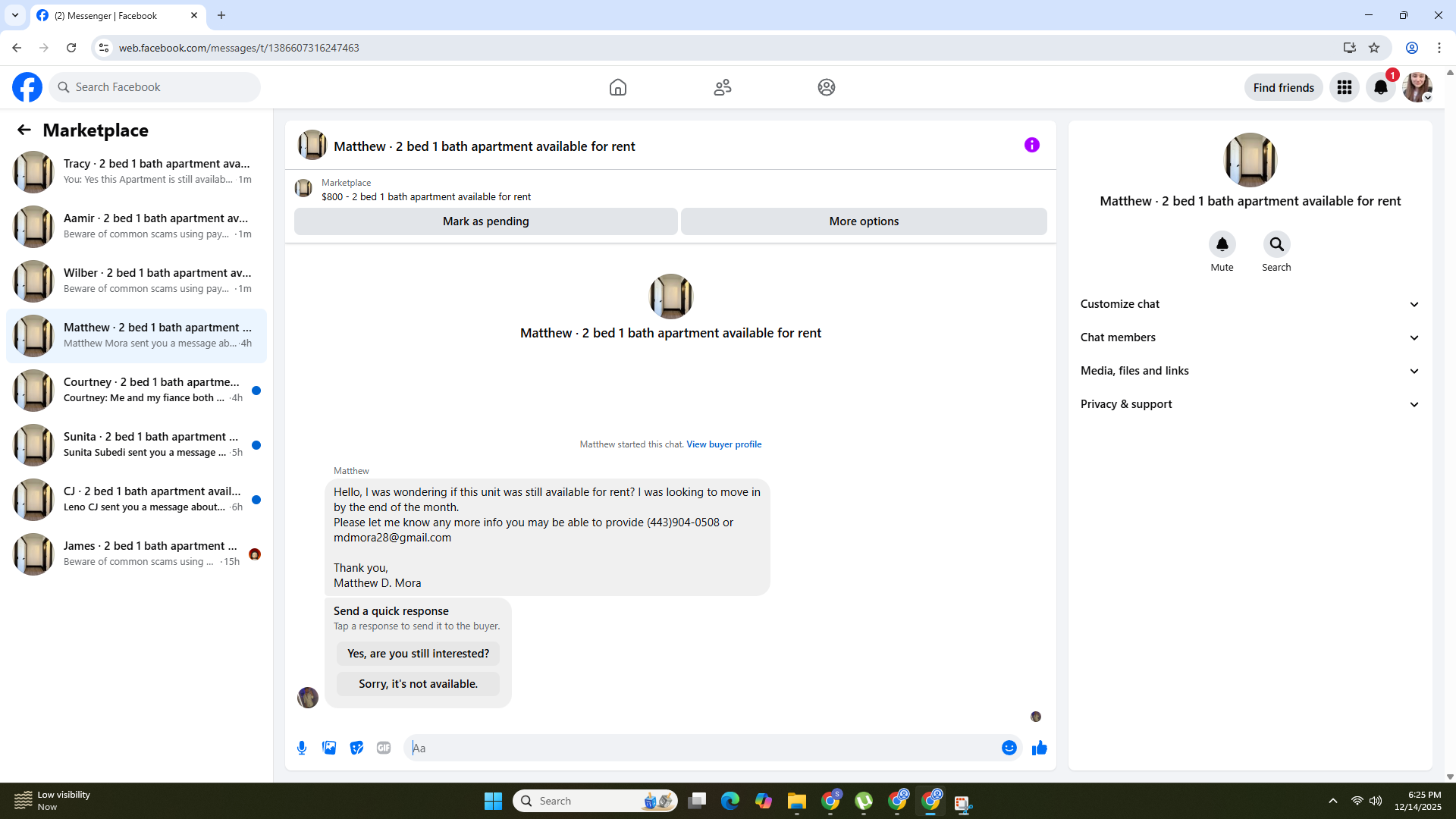The height and width of the screenshot is (819, 1456).
Task: Attach a photo using the image icon
Action: (x=329, y=748)
